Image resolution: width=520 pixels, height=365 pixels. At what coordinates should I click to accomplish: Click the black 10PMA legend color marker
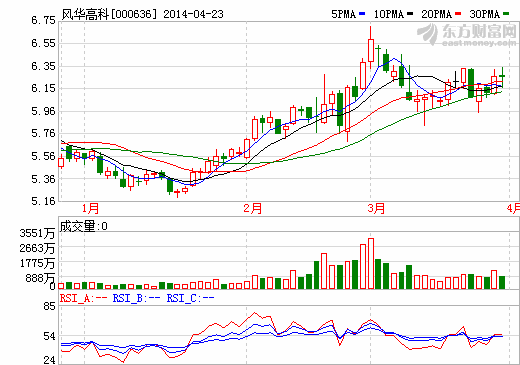point(410,14)
